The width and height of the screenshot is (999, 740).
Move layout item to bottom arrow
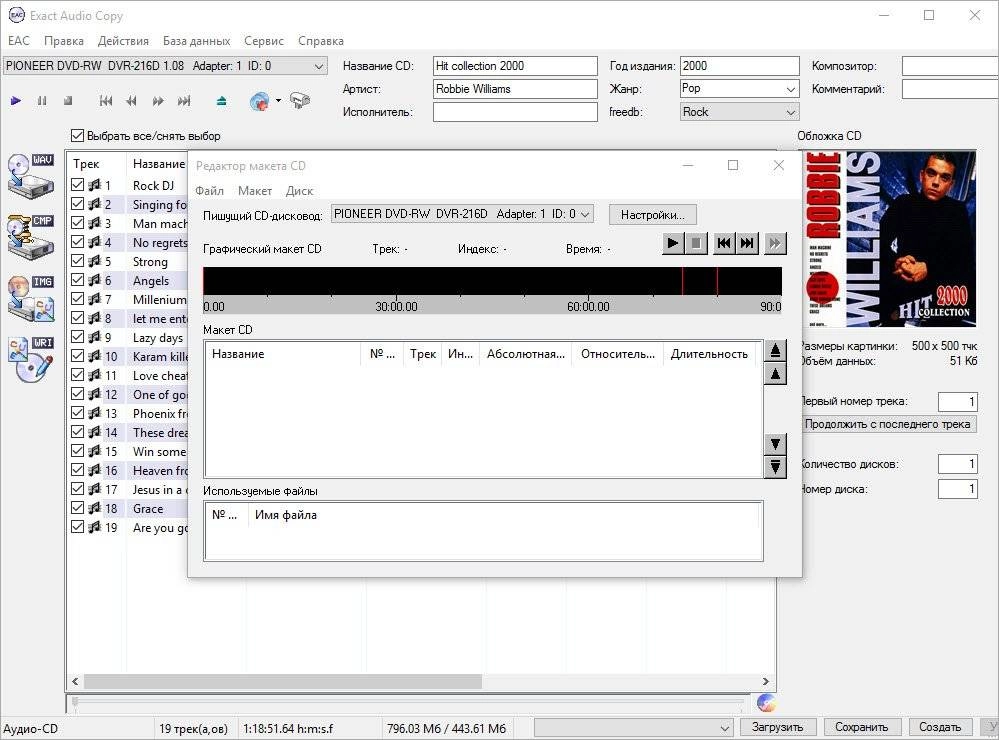(775, 467)
